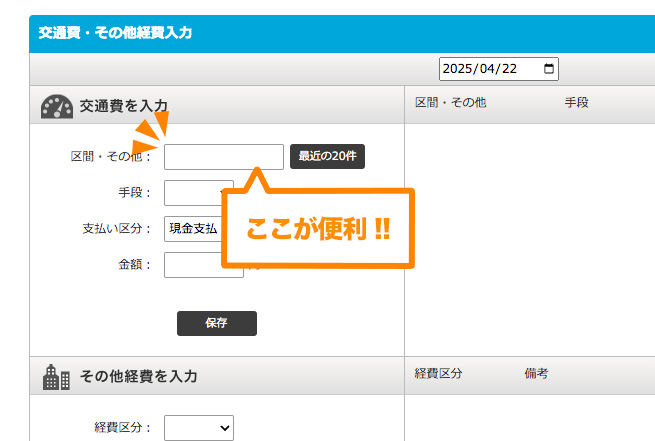The height and width of the screenshot is (441, 655).
Task: Click the 保存 button
Action: coord(217,323)
